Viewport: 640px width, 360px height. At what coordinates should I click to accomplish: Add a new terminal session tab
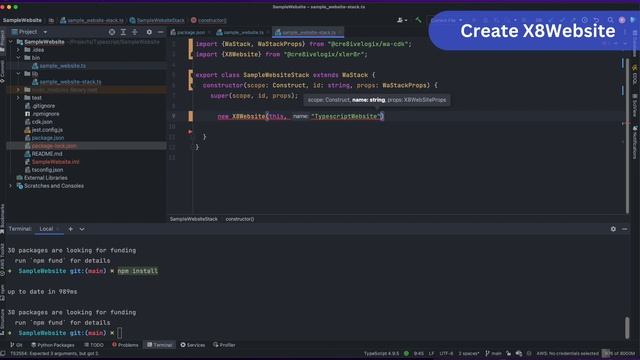(x=71, y=229)
